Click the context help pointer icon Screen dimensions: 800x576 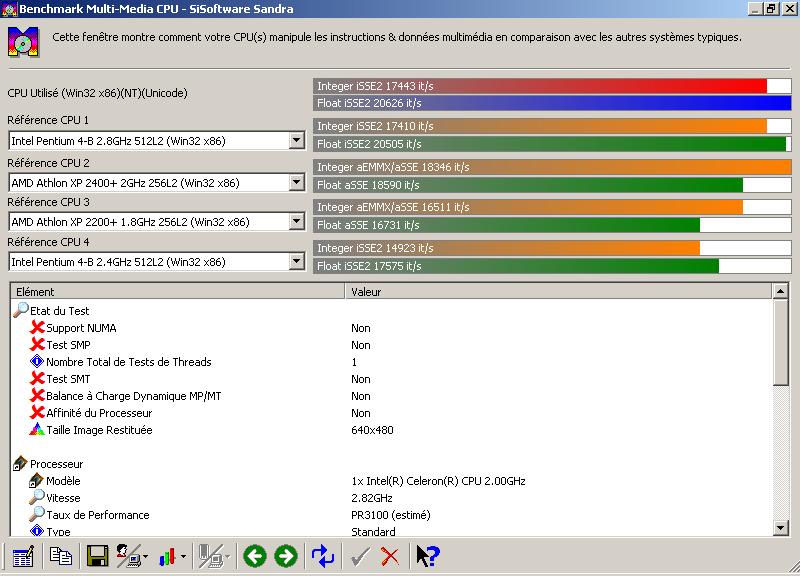428,556
